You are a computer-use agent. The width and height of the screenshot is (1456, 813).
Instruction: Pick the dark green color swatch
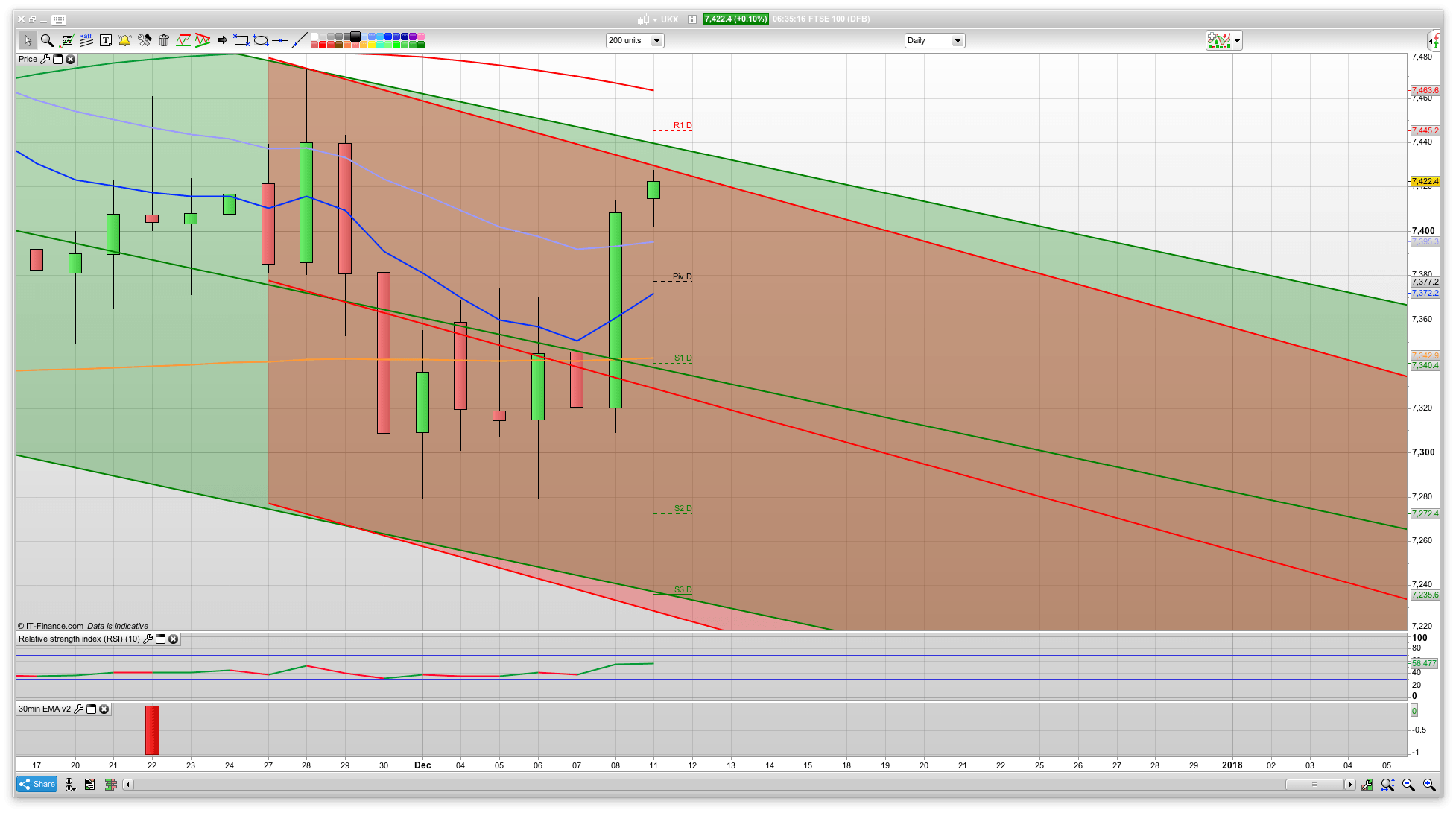421,45
